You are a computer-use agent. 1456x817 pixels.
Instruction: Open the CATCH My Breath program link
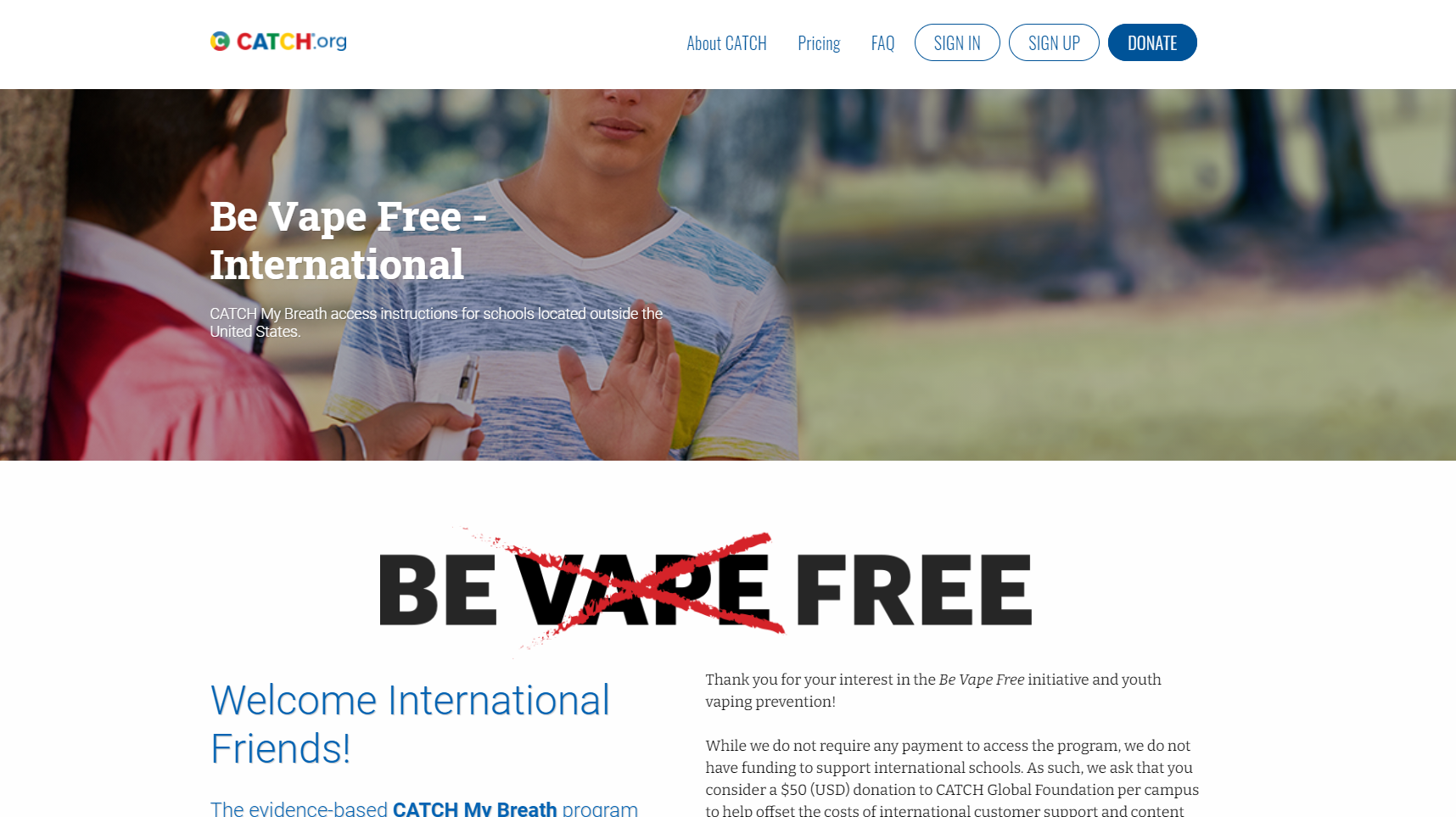[475, 809]
